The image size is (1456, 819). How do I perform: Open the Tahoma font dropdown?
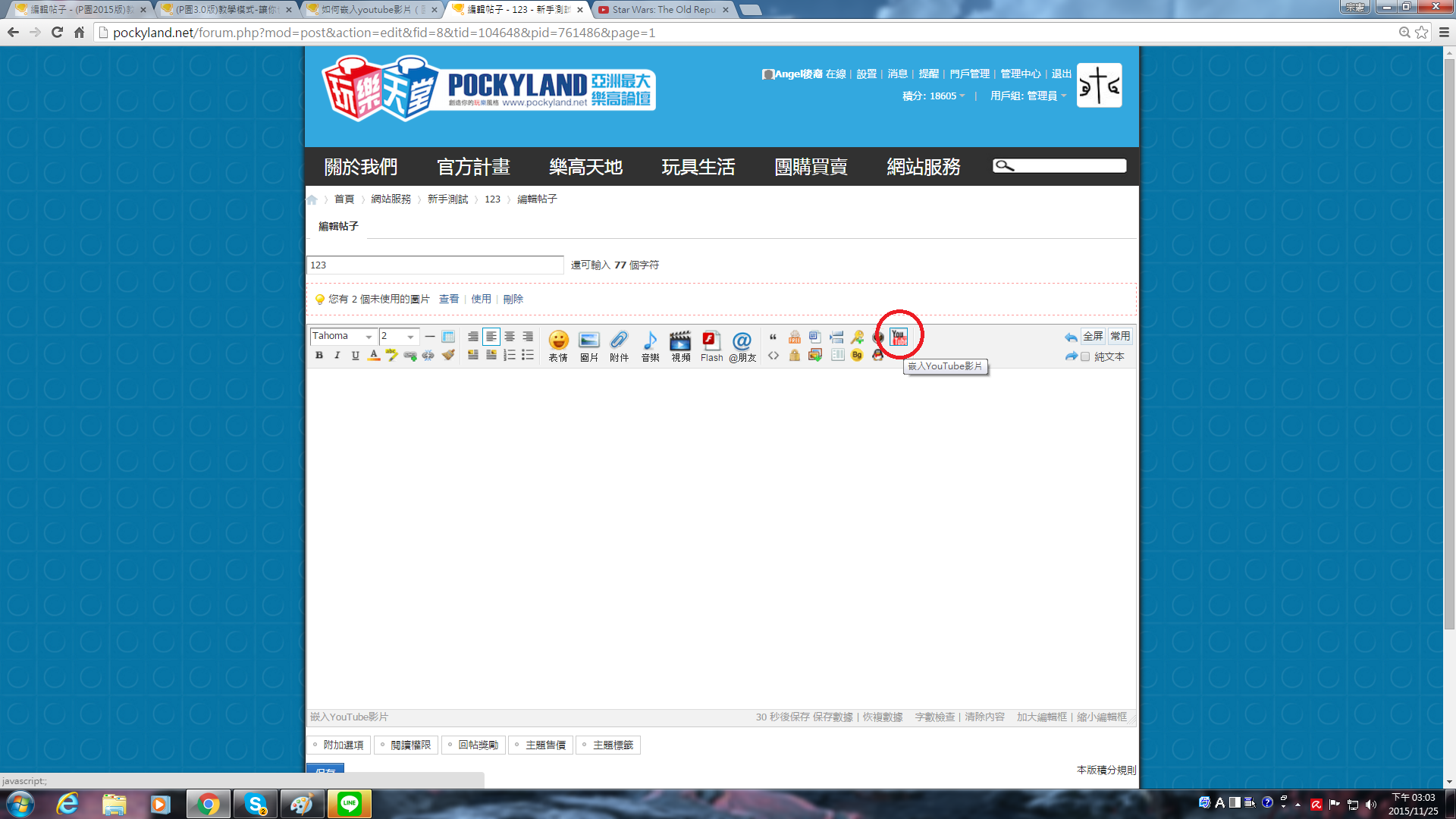(343, 336)
